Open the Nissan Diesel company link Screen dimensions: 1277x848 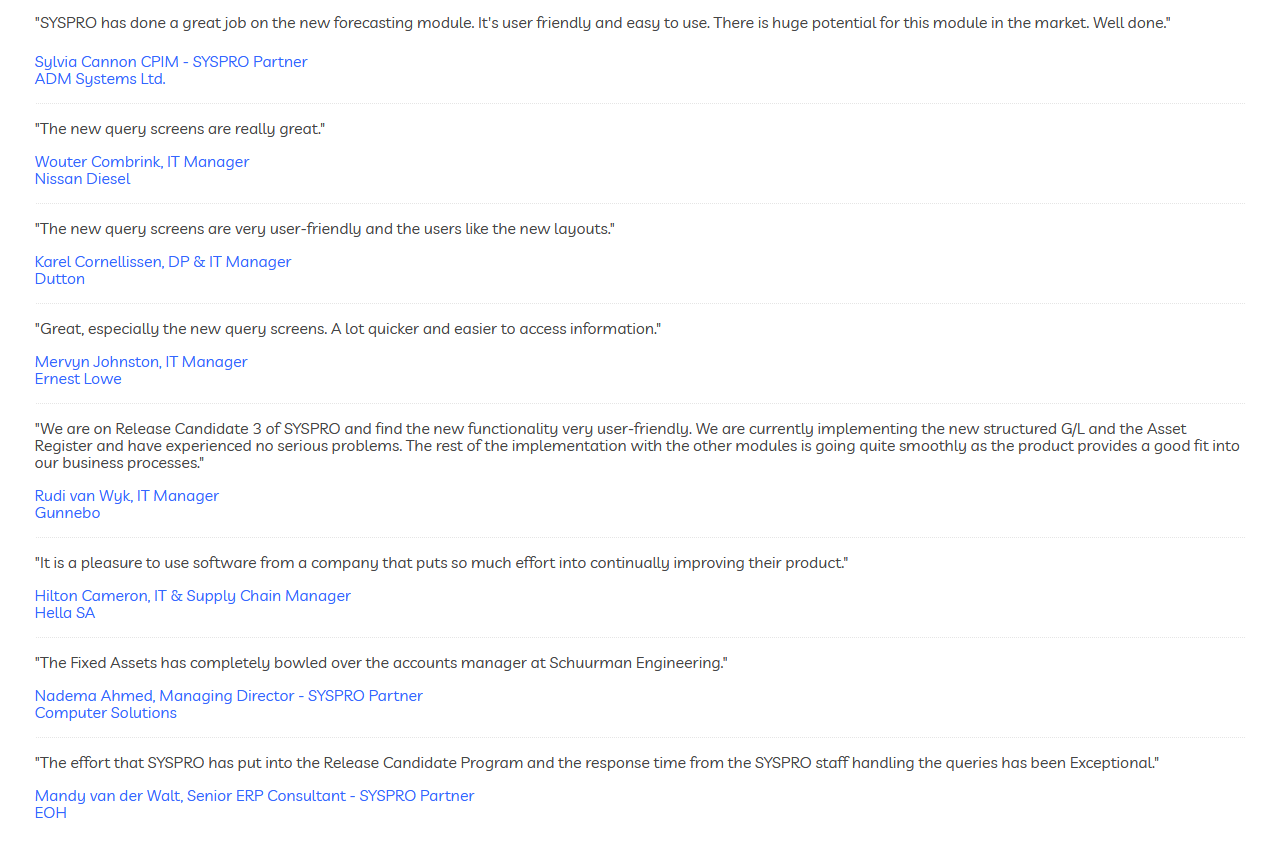[83, 179]
